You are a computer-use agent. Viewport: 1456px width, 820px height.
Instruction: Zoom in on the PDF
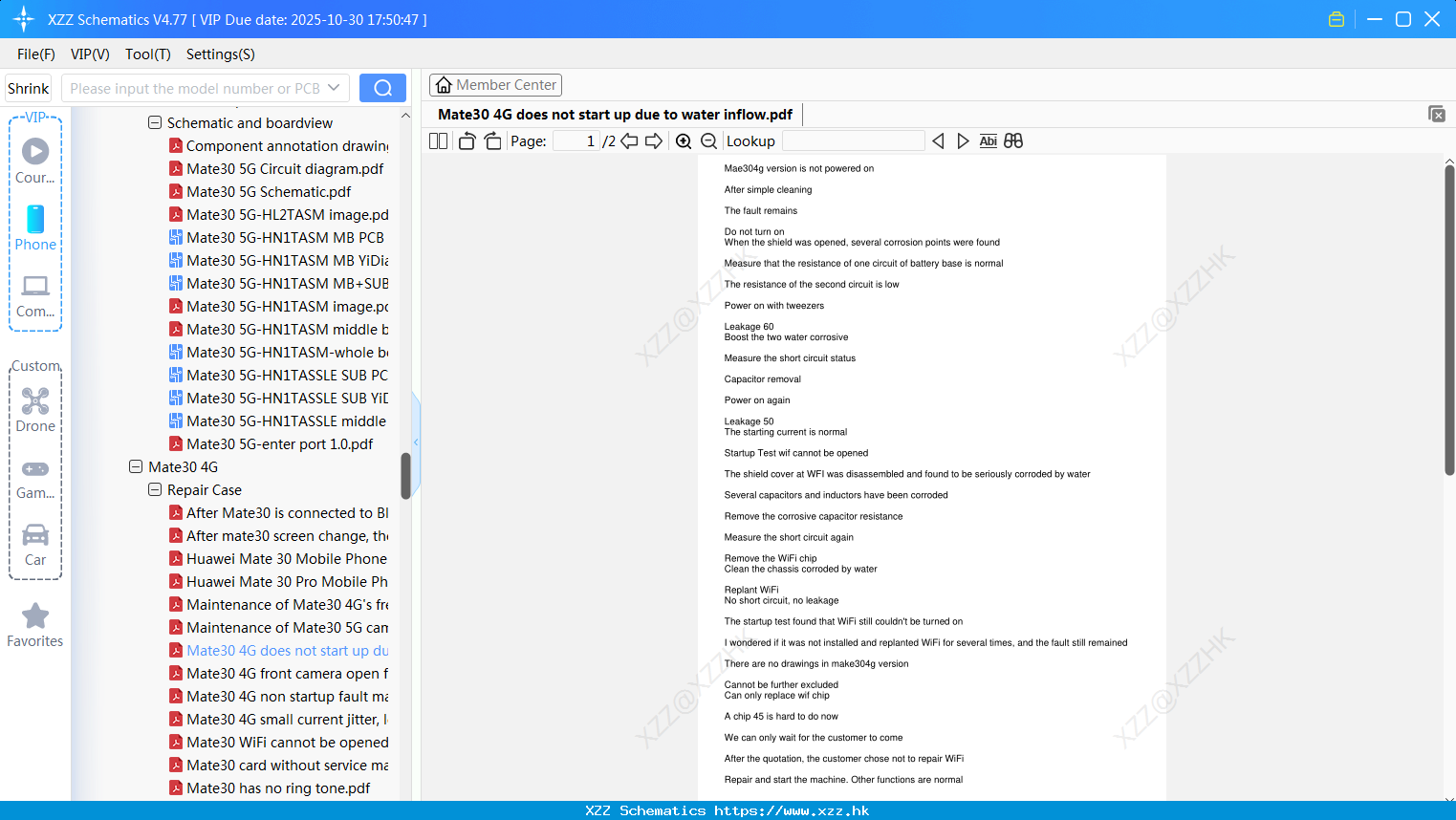pos(684,141)
